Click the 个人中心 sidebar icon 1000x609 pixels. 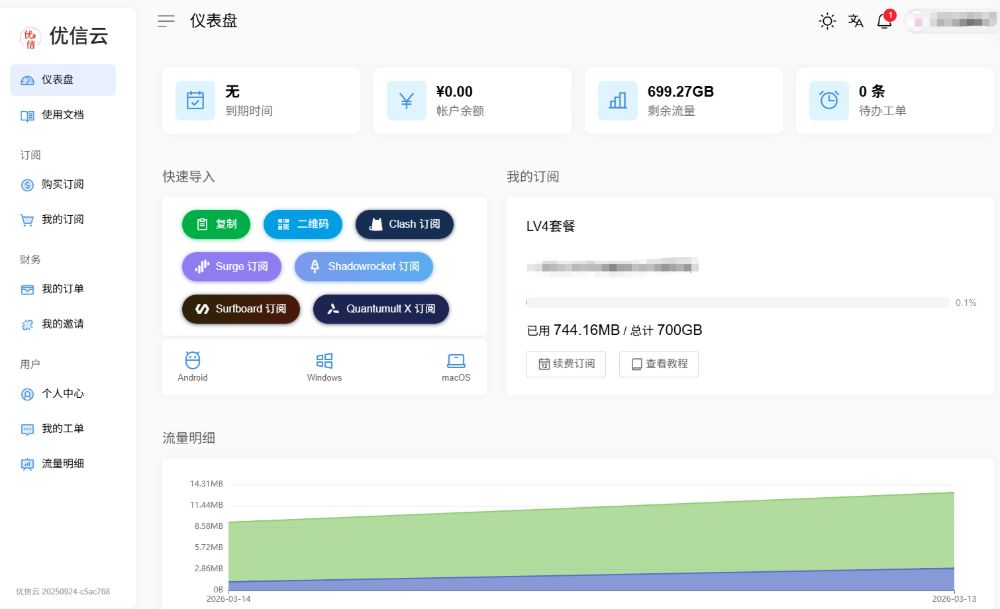(28, 393)
